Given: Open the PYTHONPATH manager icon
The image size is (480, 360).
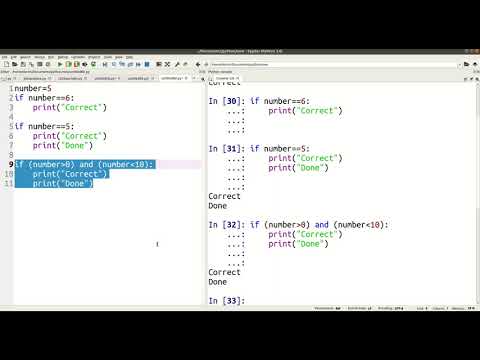Looking at the screenshot, I should point(185,64).
